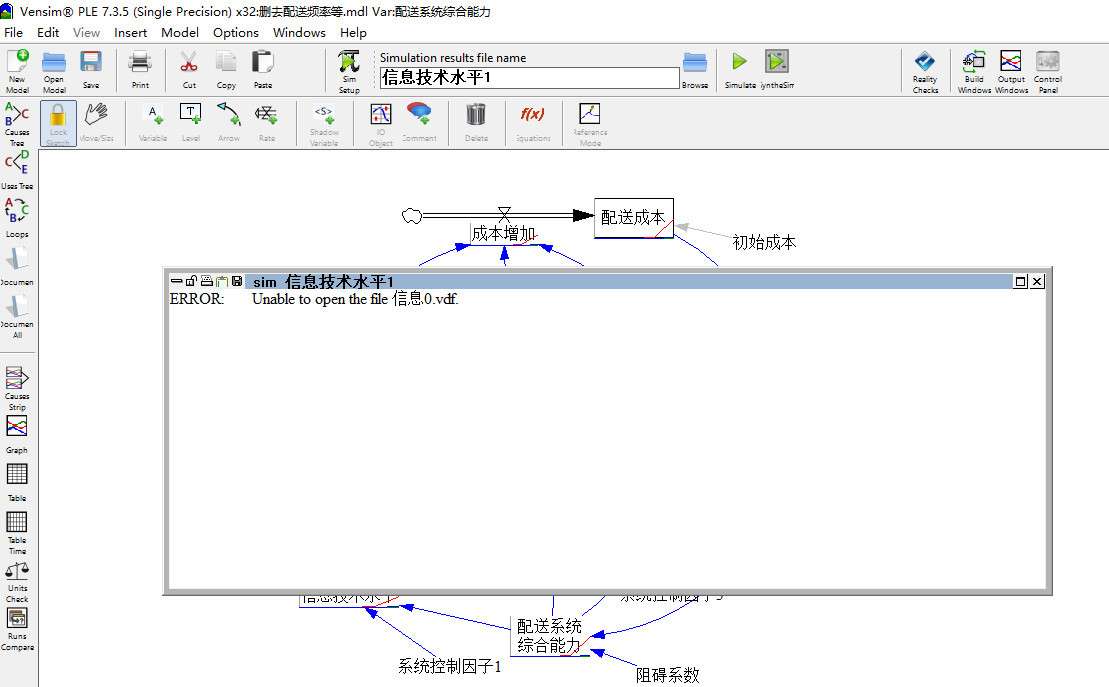Click Build Windows icon
Screen dimensions: 1109x687
(x=974, y=71)
